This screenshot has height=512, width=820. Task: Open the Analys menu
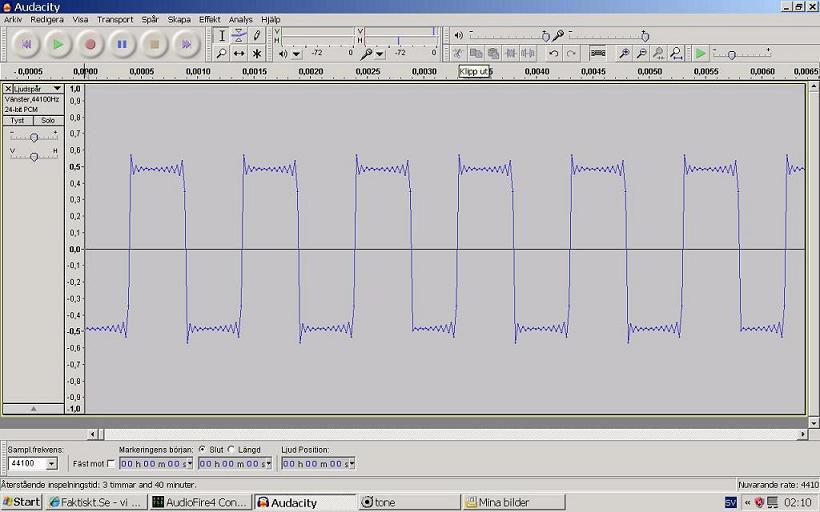coord(240,19)
